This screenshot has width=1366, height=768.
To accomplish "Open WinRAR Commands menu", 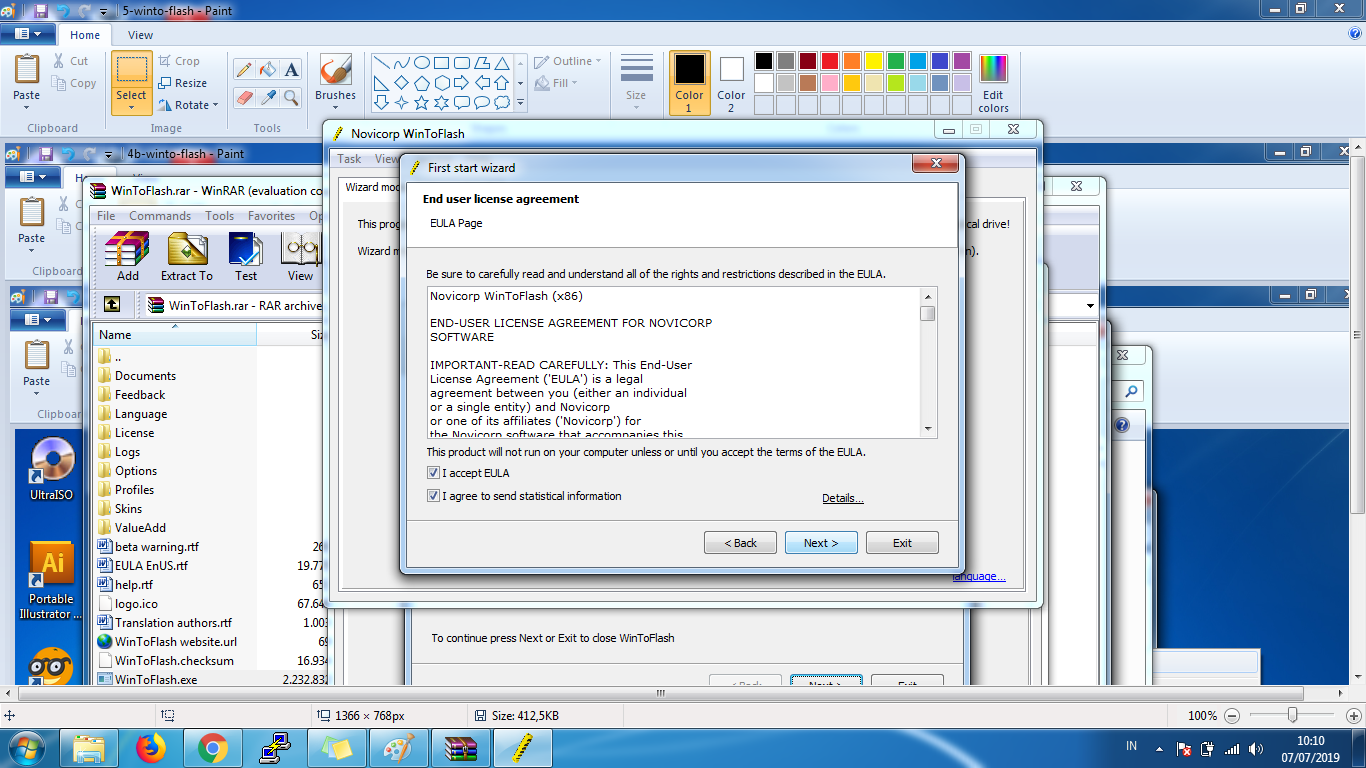I will pyautogui.click(x=160, y=216).
